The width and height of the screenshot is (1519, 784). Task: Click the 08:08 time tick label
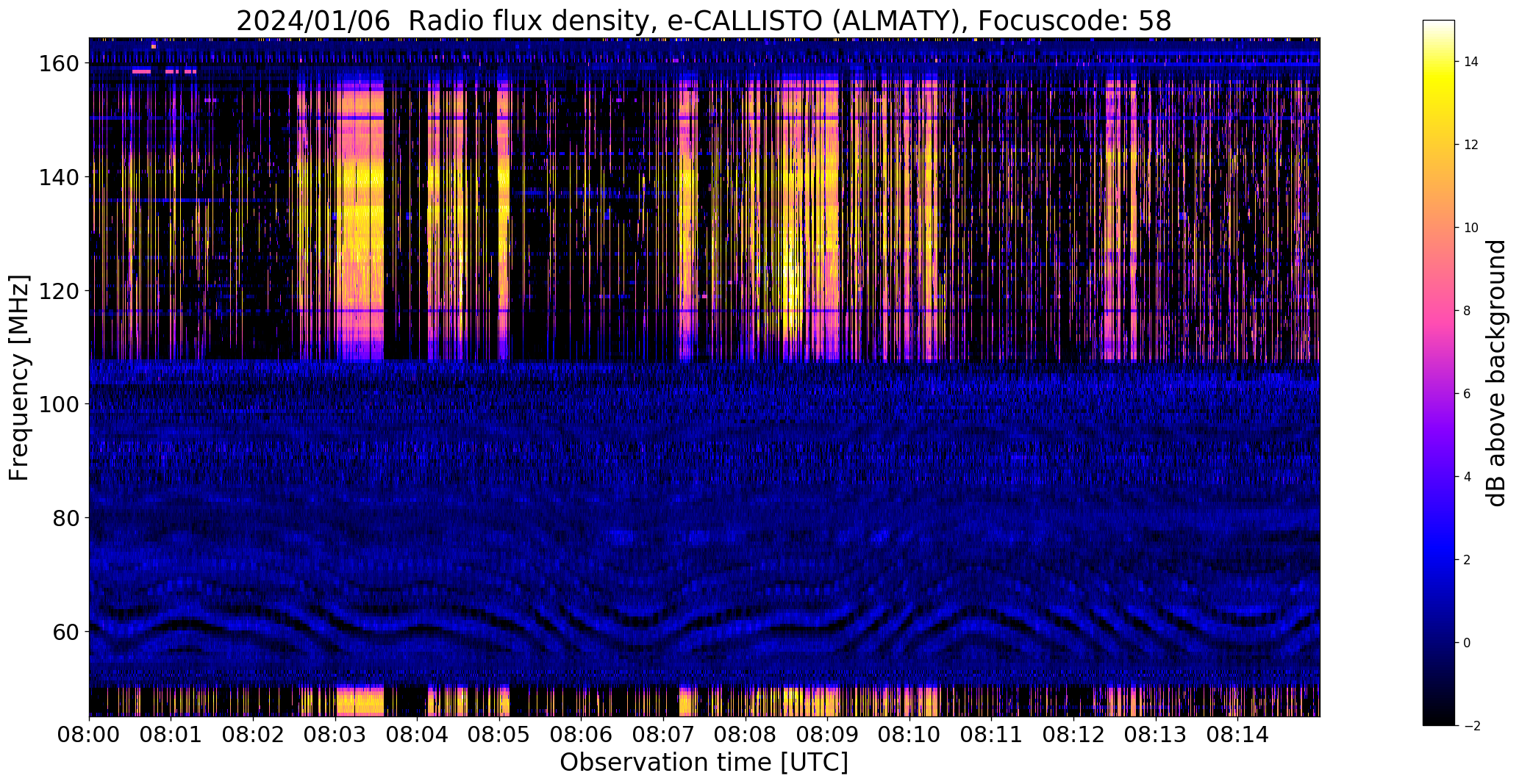pos(745,734)
